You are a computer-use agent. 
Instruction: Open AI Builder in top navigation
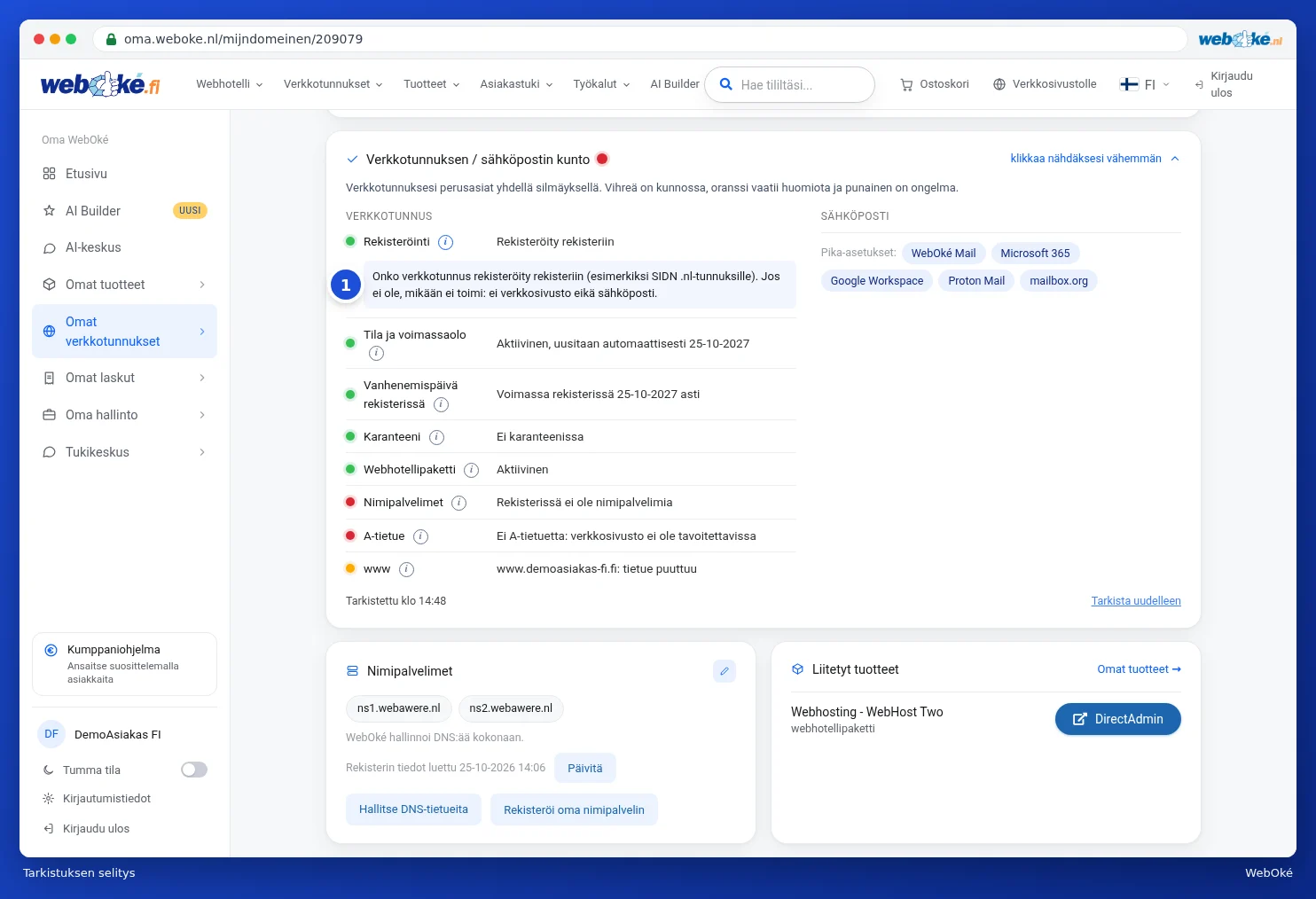click(x=675, y=84)
